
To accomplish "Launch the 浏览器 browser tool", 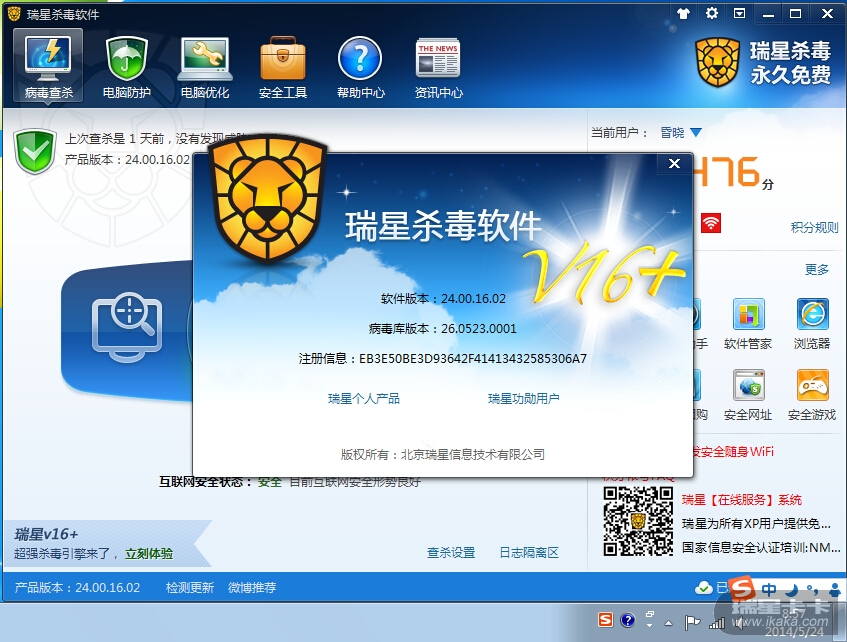I will [x=812, y=324].
